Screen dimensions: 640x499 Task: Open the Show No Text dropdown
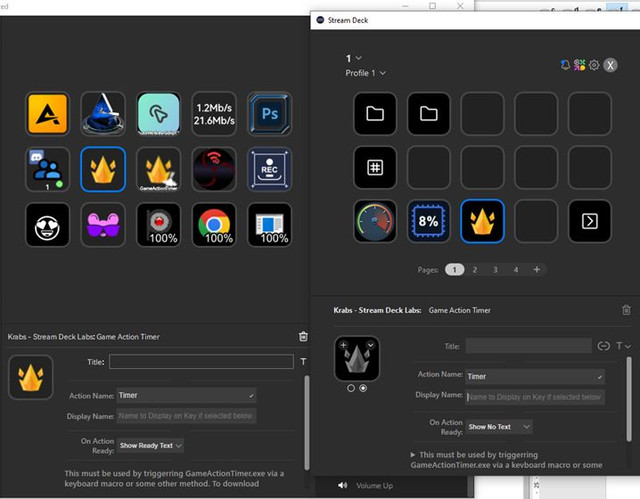tap(499, 427)
